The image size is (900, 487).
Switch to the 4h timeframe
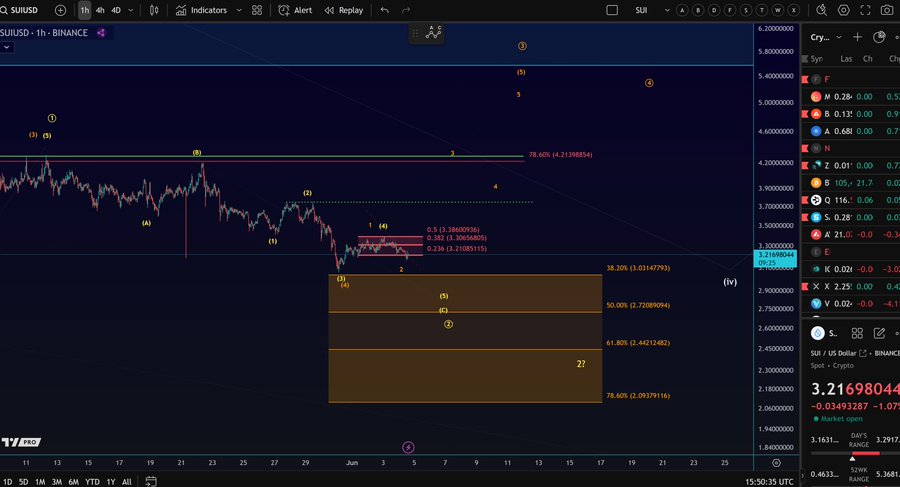100,10
